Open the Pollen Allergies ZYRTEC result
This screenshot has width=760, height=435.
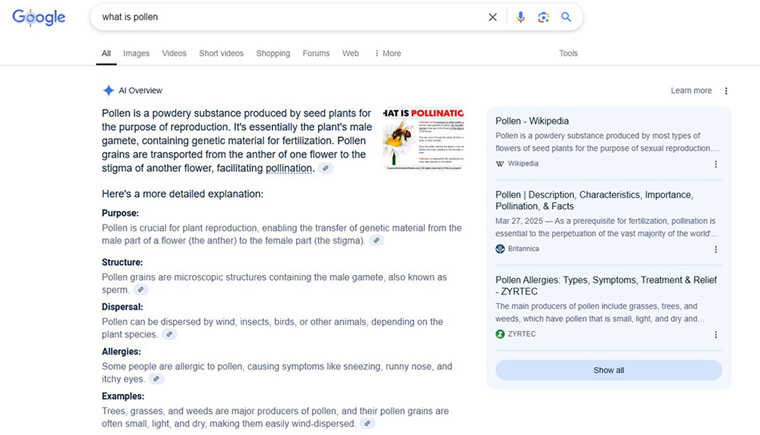(x=606, y=286)
